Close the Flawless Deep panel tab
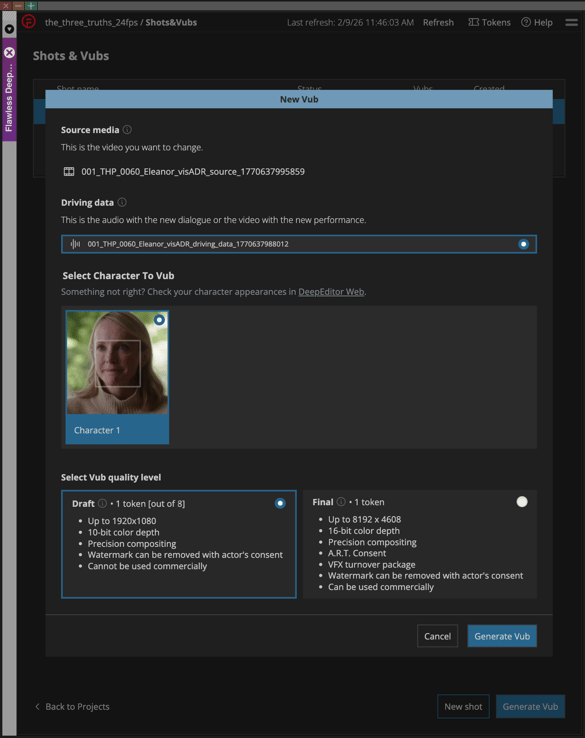 point(9,52)
